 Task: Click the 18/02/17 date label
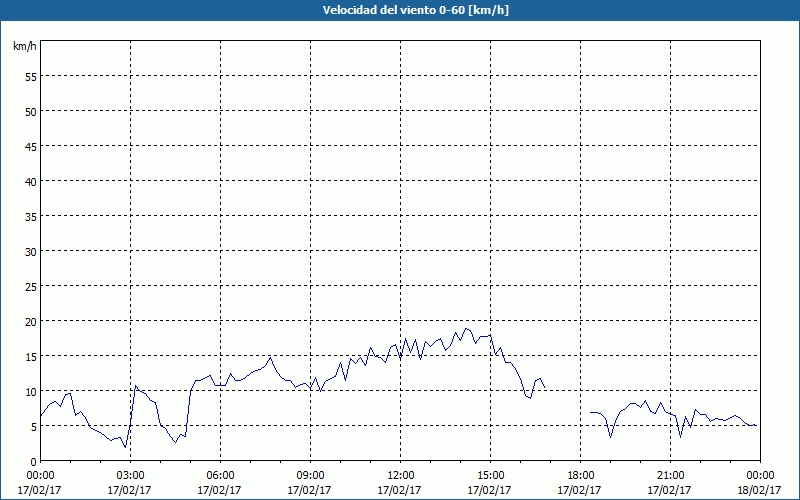tap(759, 490)
